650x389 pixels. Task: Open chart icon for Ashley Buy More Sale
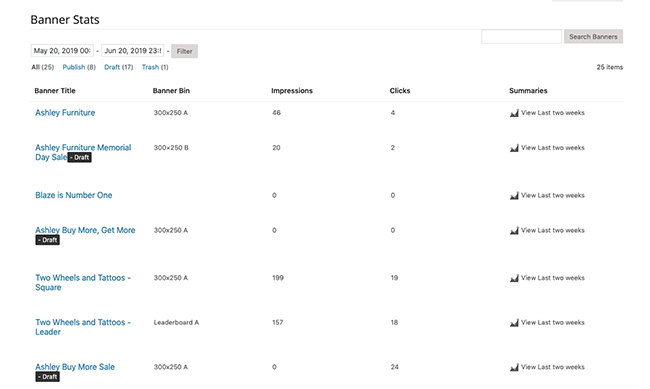point(514,367)
